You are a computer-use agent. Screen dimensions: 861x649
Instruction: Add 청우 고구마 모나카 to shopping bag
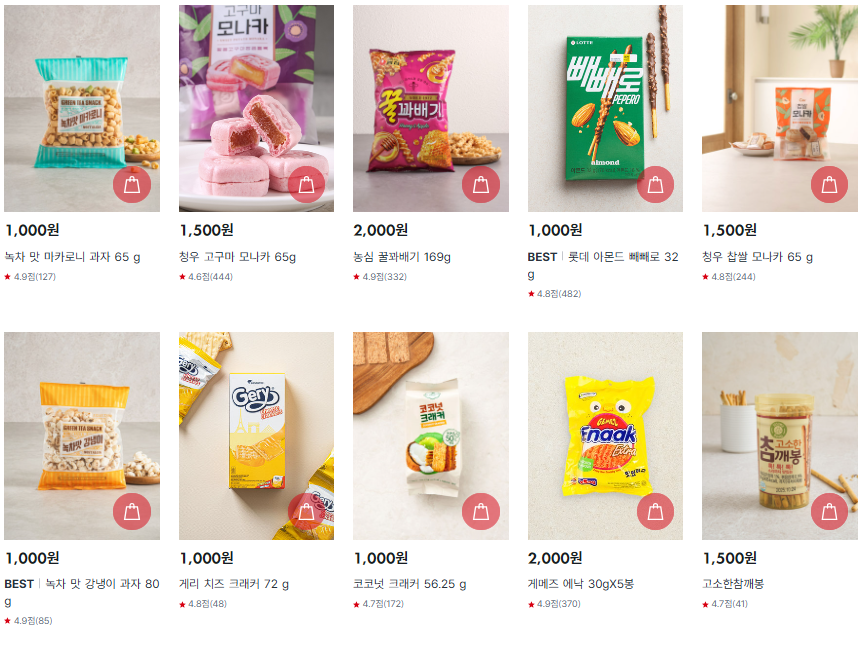pos(306,184)
